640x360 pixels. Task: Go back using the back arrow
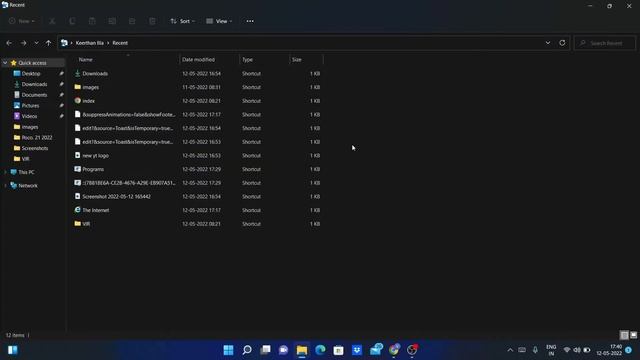tap(9, 43)
